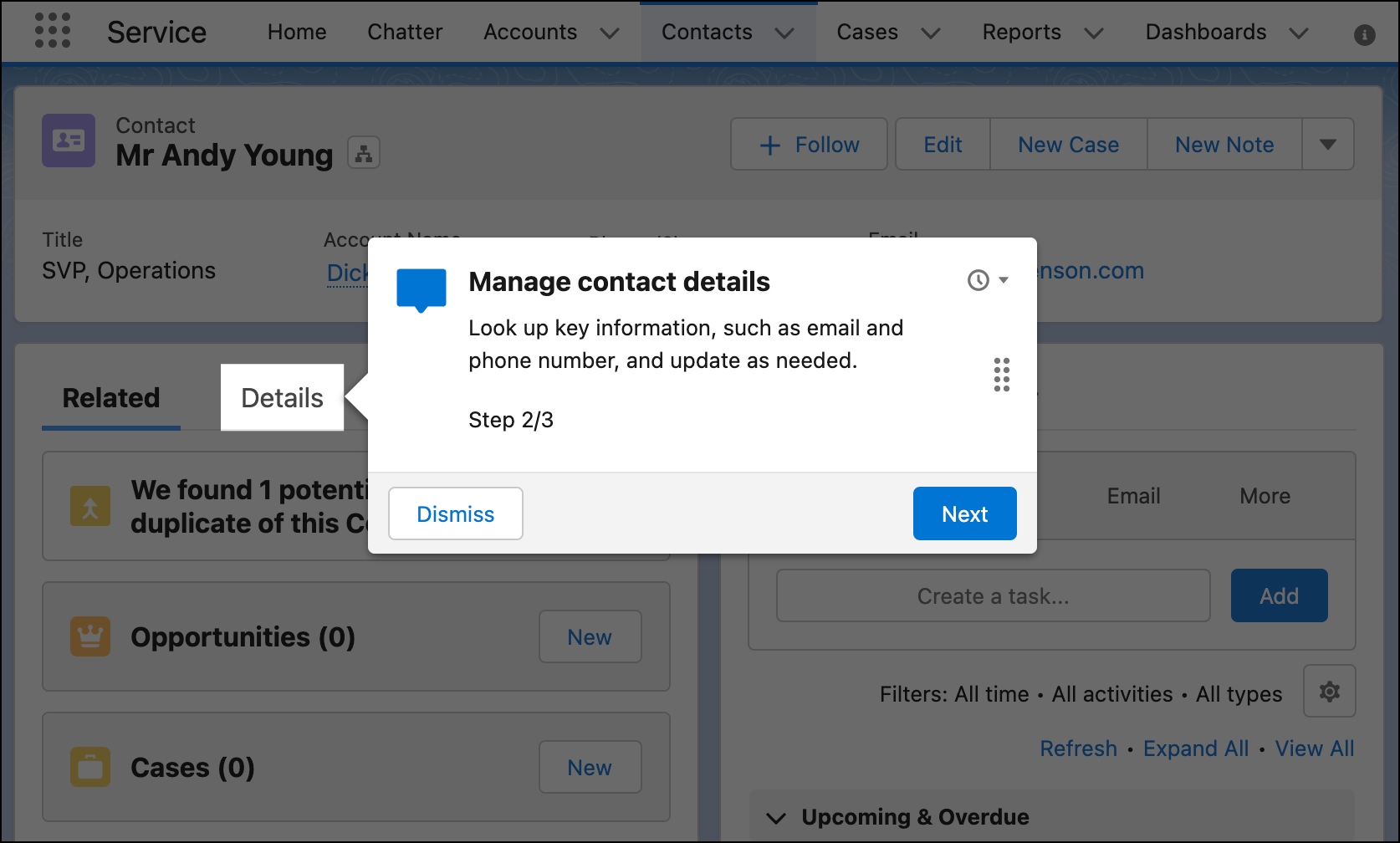Image resolution: width=1400 pixels, height=843 pixels.
Task: Click the snooze clock icon in popup
Action: 978,280
